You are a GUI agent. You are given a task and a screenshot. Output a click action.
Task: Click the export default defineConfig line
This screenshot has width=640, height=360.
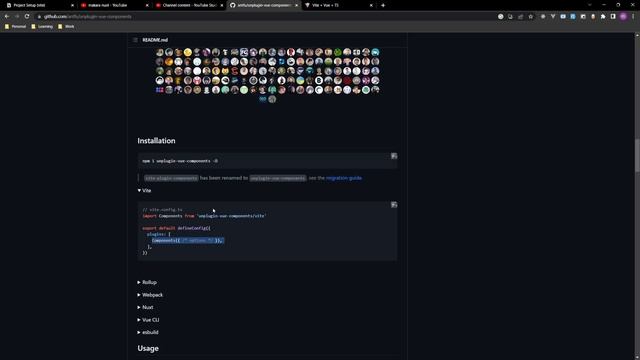(177, 228)
